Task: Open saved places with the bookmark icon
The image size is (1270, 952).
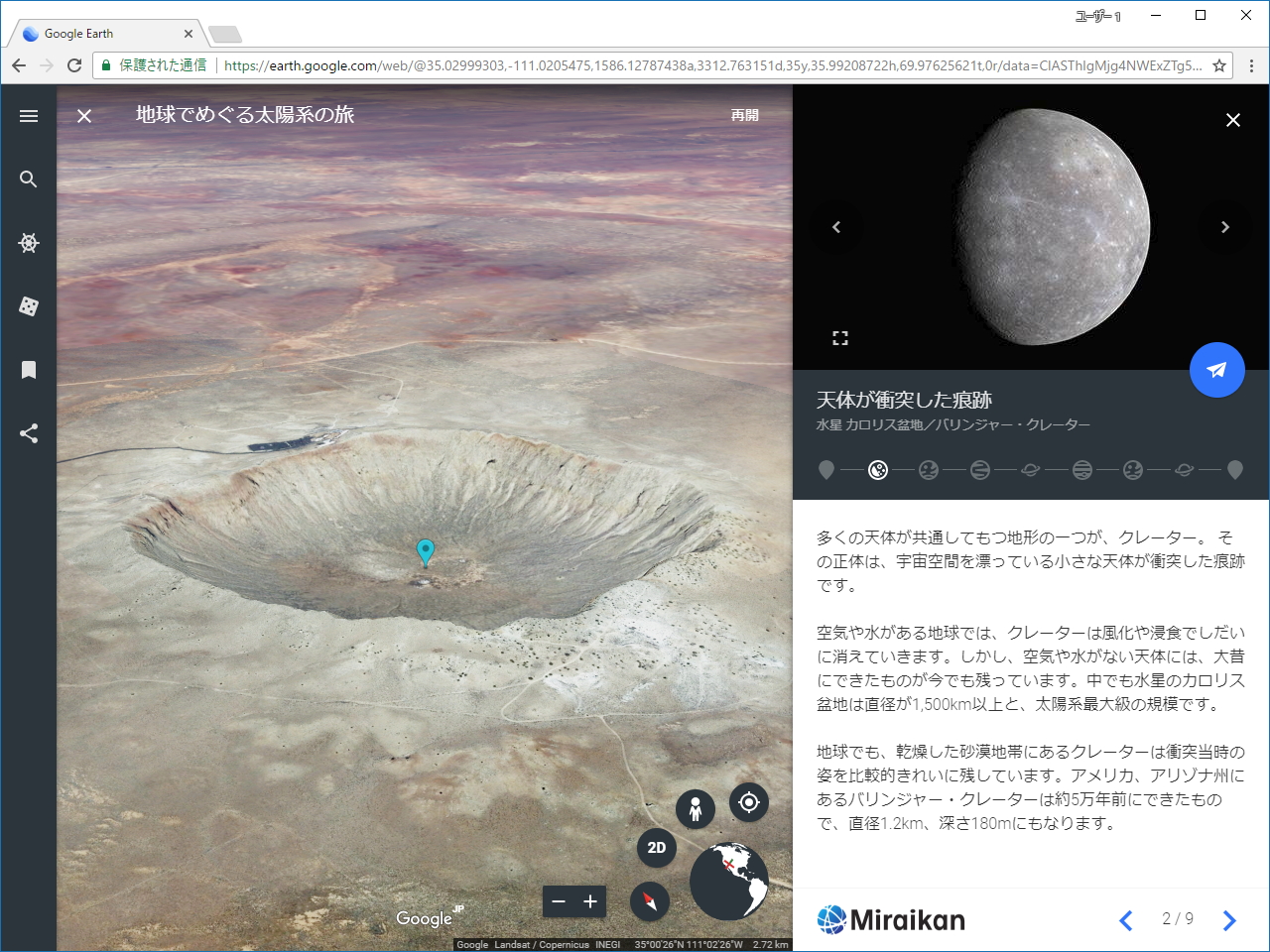Action: (28, 370)
